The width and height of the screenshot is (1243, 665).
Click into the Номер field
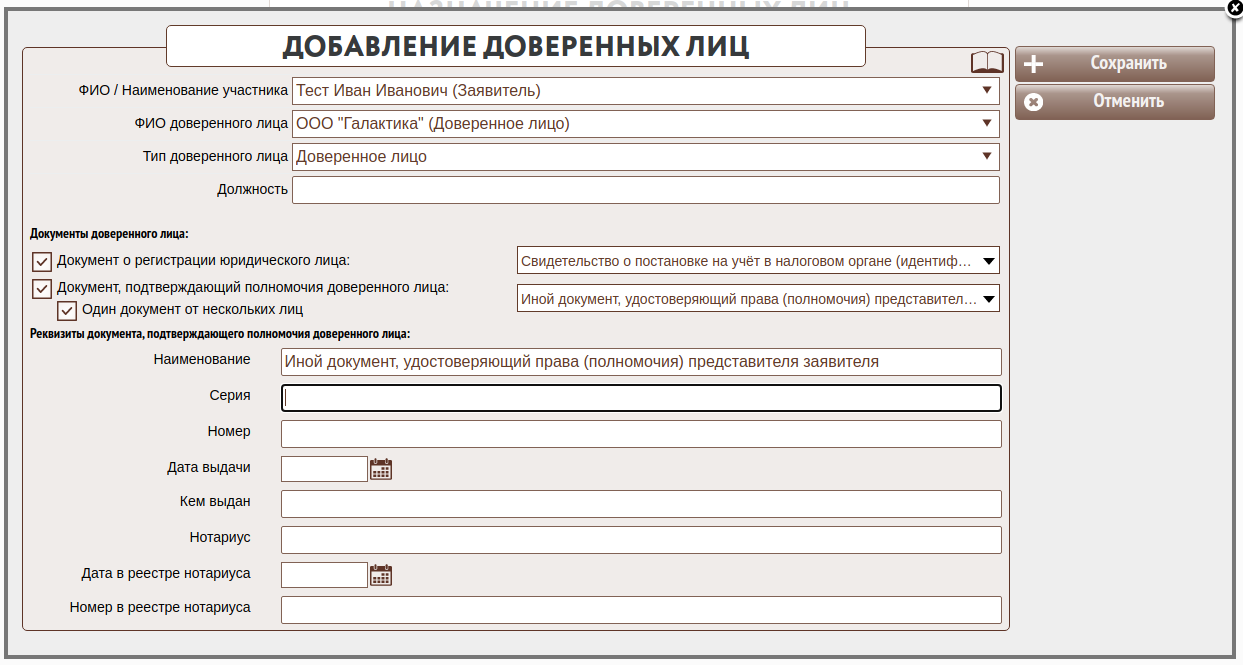point(640,434)
